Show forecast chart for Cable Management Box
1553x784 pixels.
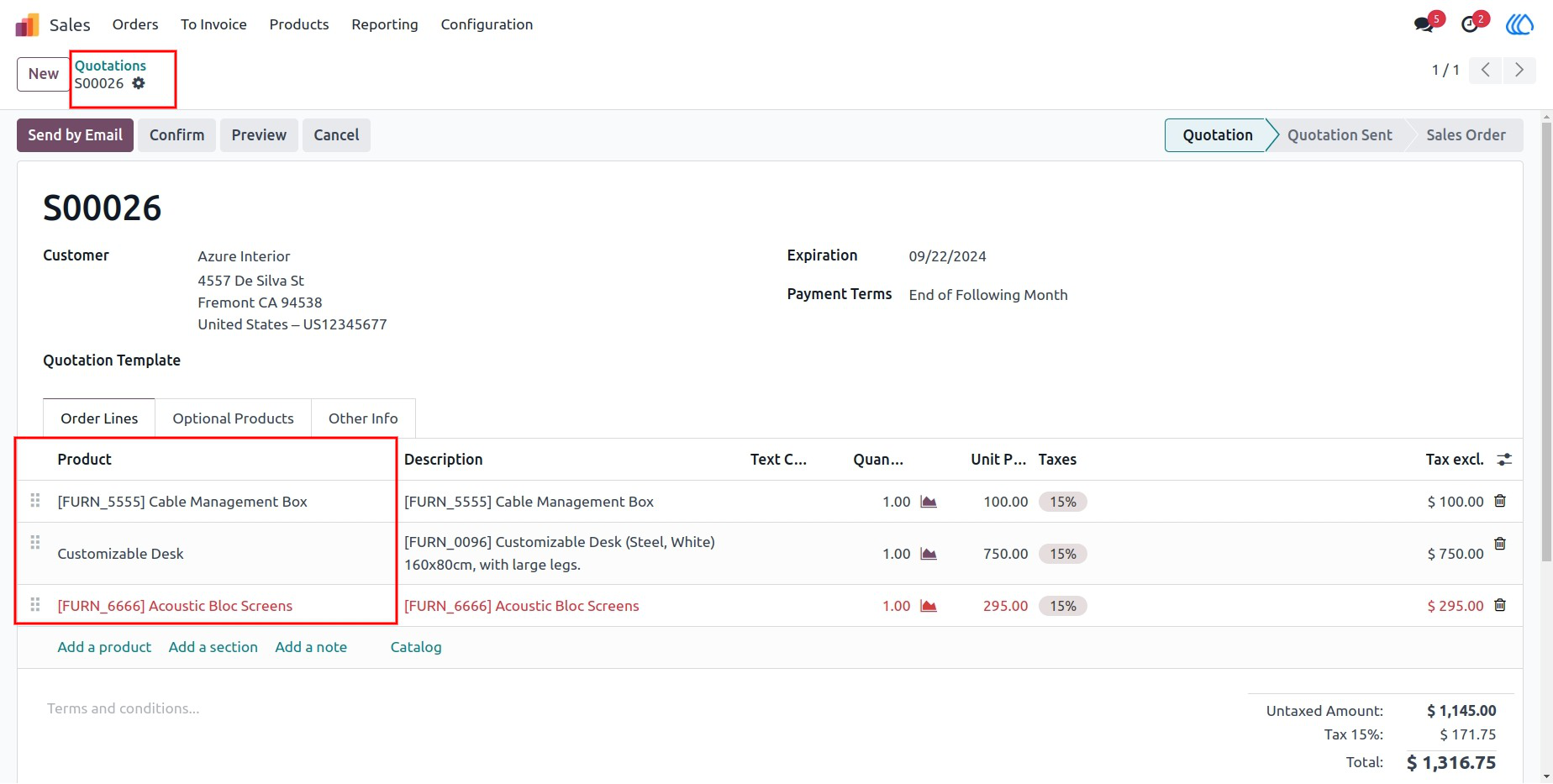pyautogui.click(x=929, y=502)
